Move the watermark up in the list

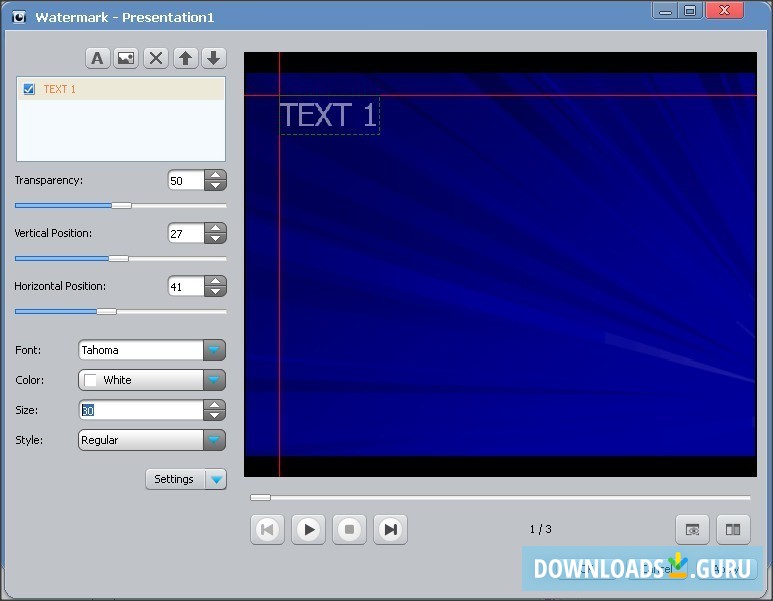[x=185, y=58]
